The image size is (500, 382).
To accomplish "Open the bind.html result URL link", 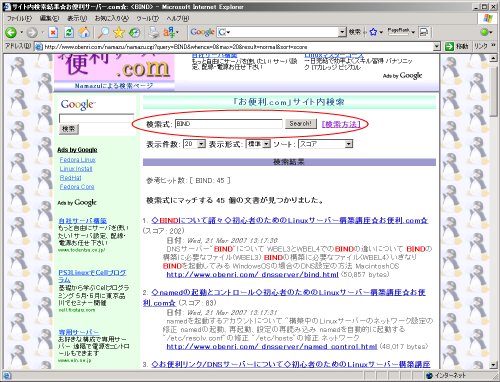I will point(252,275).
